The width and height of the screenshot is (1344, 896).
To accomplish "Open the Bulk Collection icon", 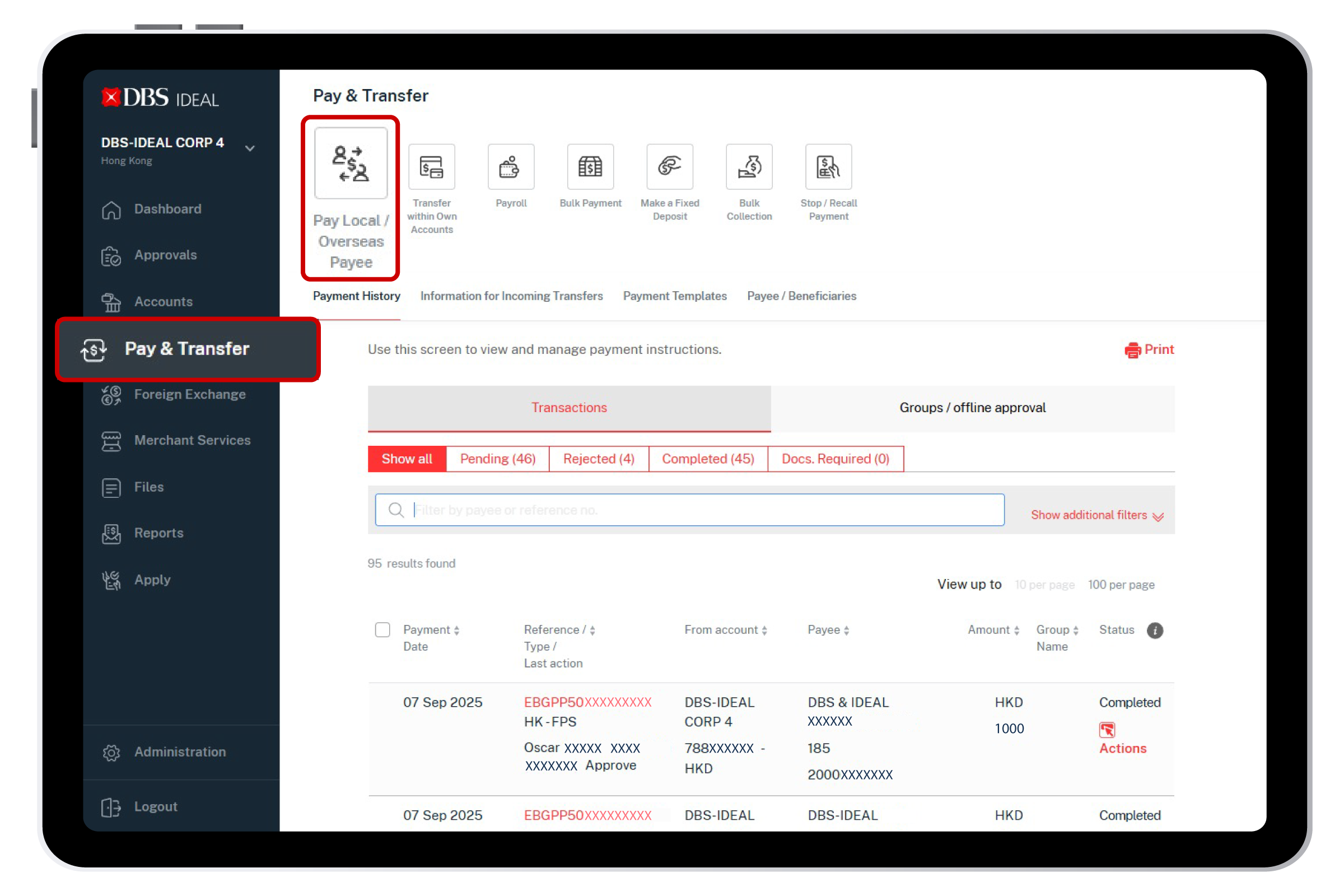I will point(749,167).
